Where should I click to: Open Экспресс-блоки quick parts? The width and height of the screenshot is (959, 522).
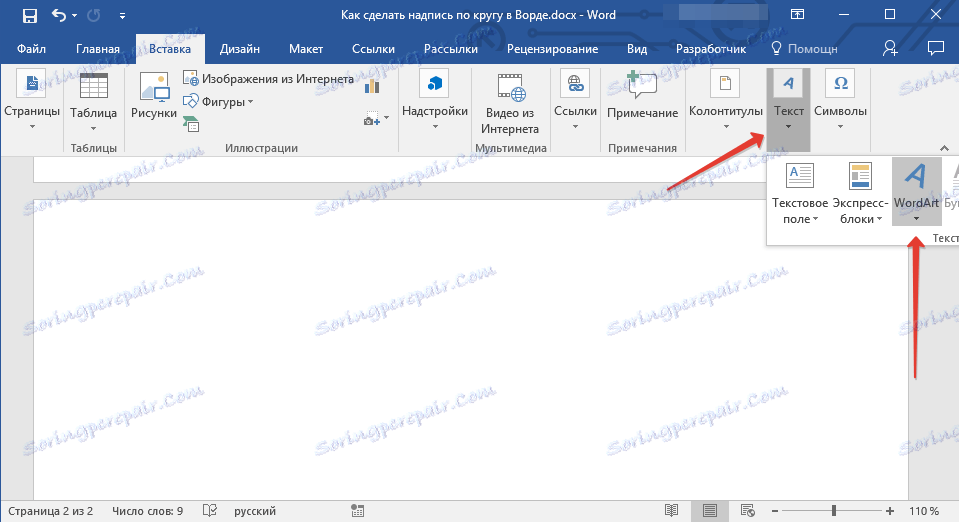(861, 192)
